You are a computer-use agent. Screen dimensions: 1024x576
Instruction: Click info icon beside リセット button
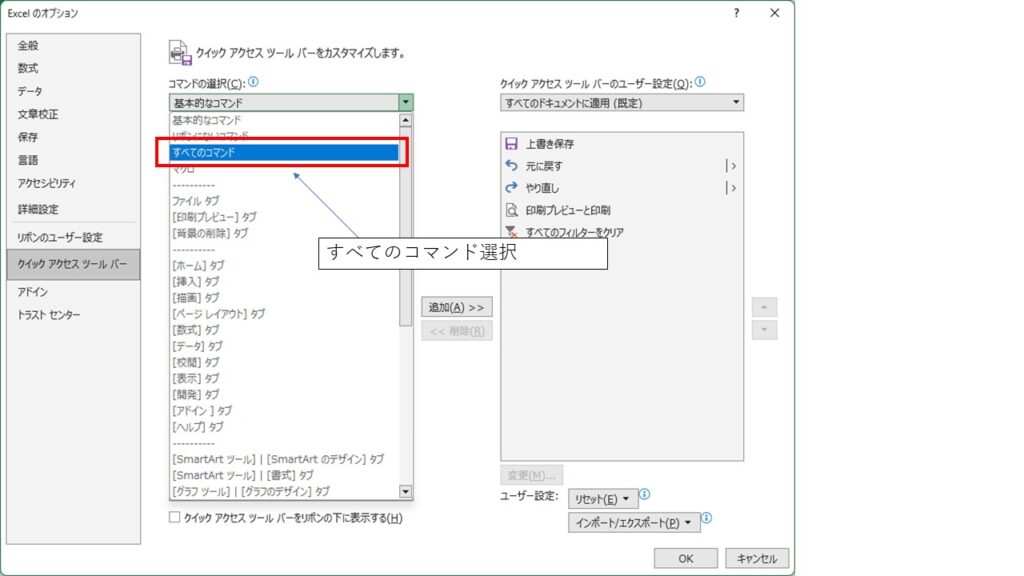pos(645,495)
